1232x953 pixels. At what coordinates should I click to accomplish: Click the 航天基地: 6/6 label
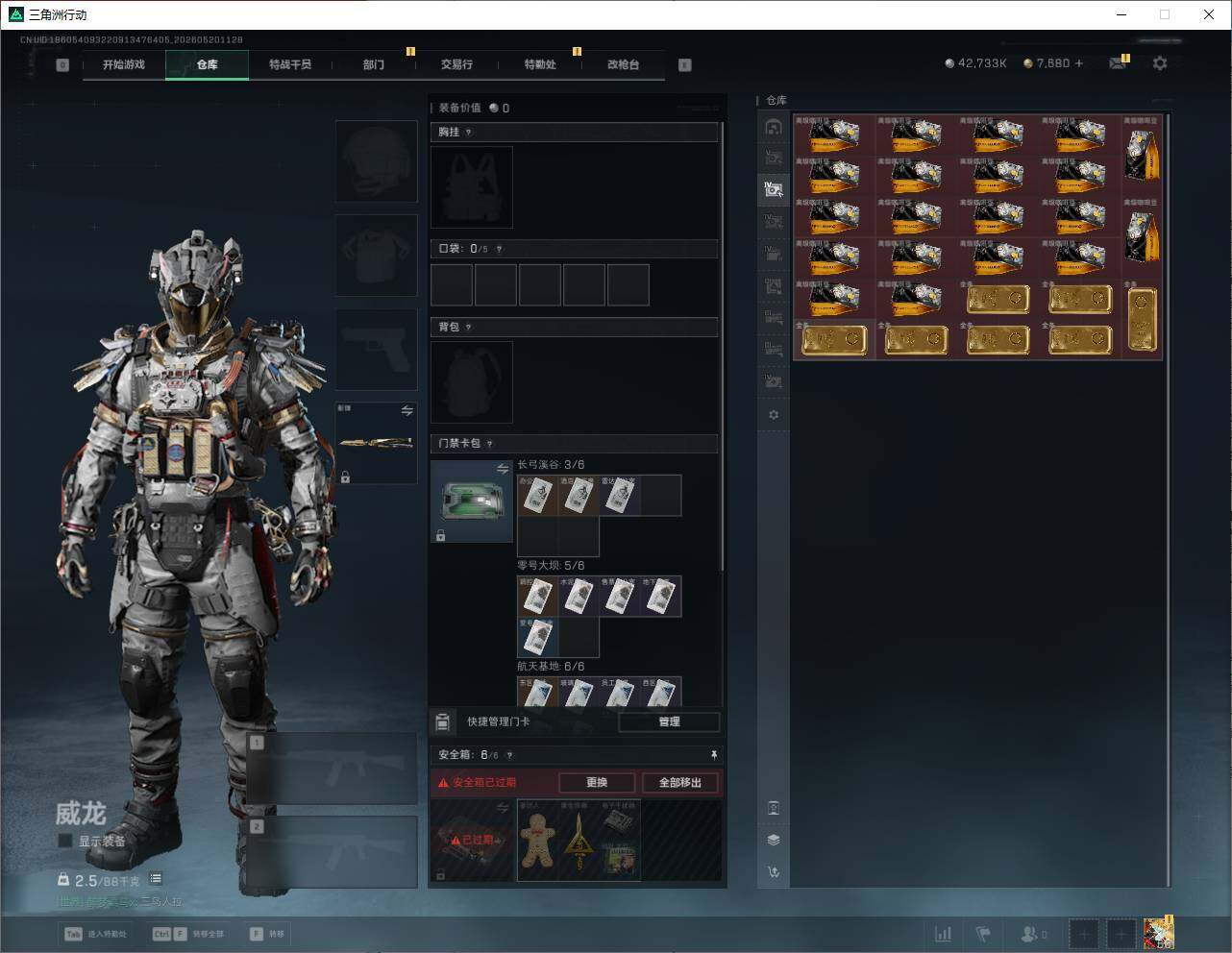pyautogui.click(x=551, y=667)
